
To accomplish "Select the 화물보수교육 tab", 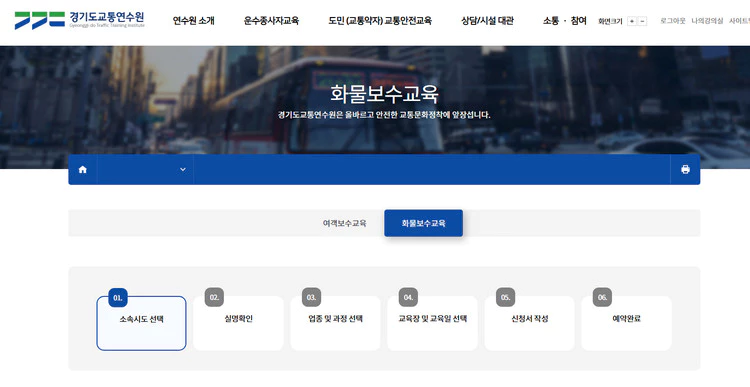I will tap(423, 223).
